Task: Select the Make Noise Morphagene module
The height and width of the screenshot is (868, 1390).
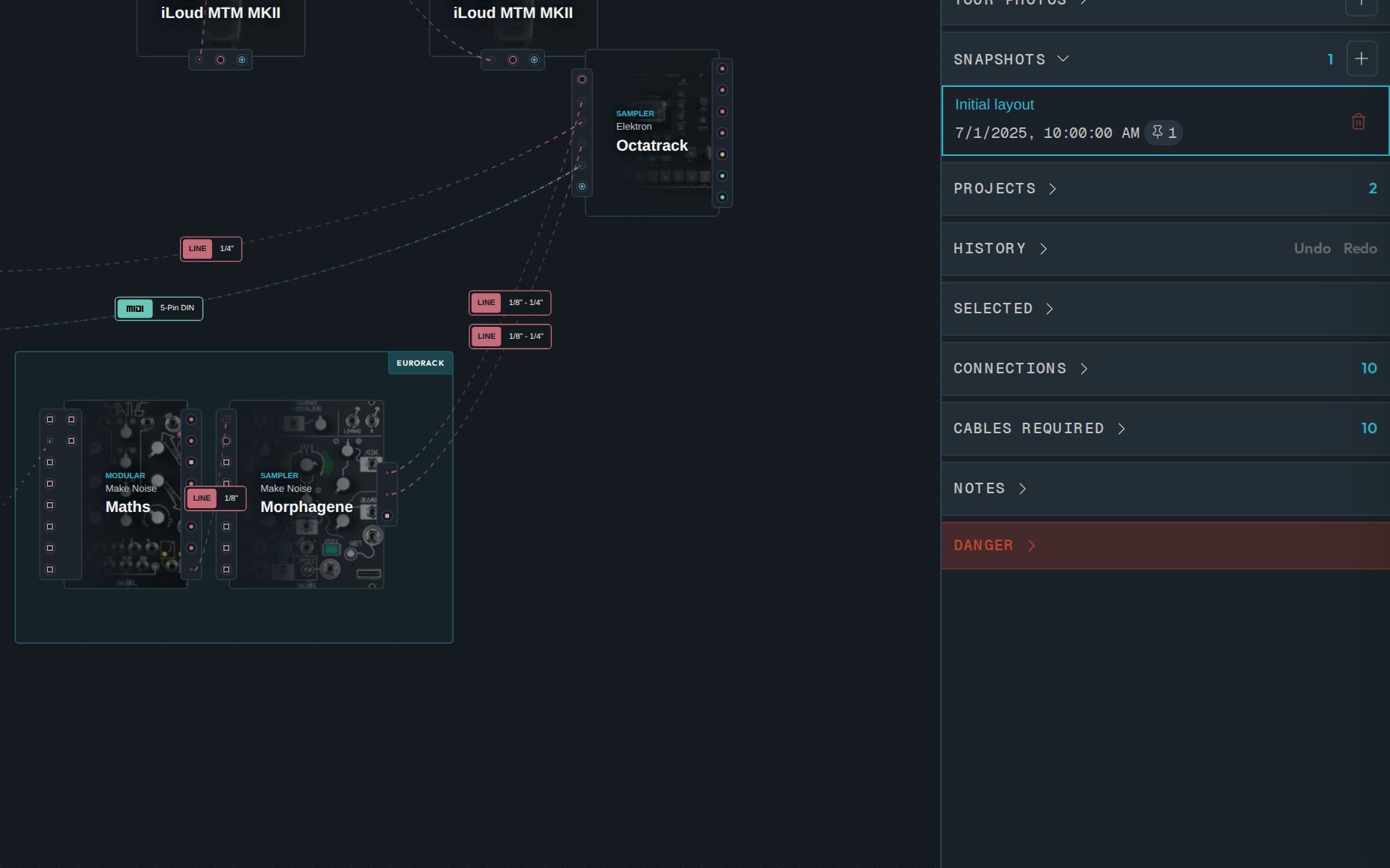Action: (307, 494)
